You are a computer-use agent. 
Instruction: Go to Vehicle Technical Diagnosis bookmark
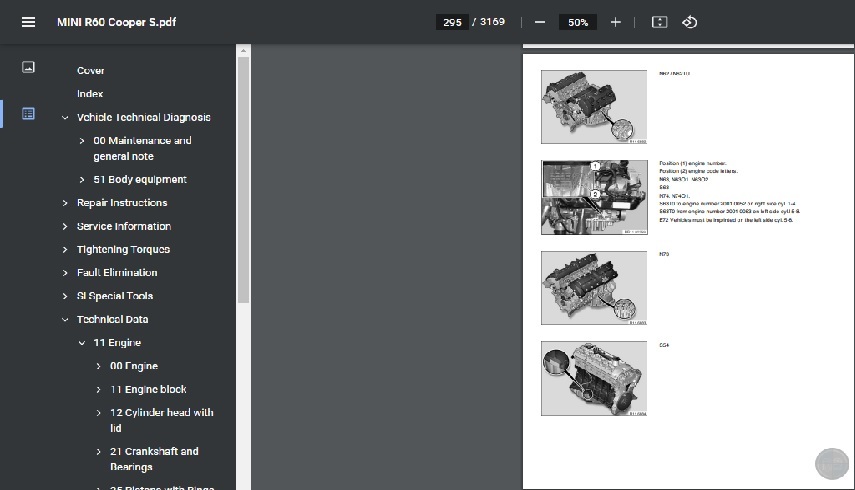(x=143, y=117)
